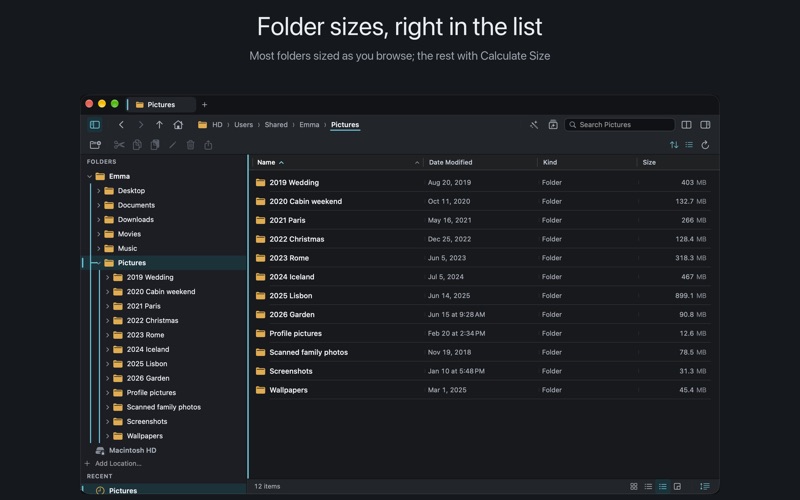Click Add Location in the sidebar
Viewport: 800px width, 500px height.
click(118, 464)
